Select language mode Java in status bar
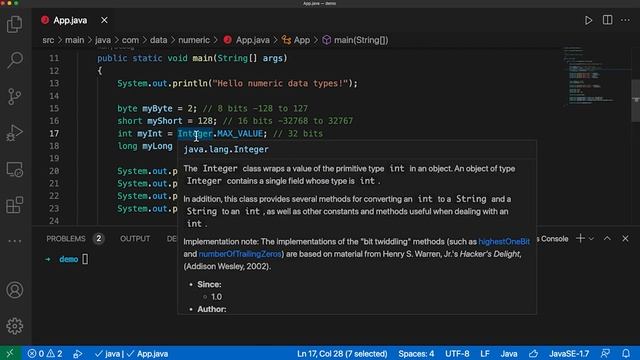This screenshot has width=640, height=360. click(509, 353)
